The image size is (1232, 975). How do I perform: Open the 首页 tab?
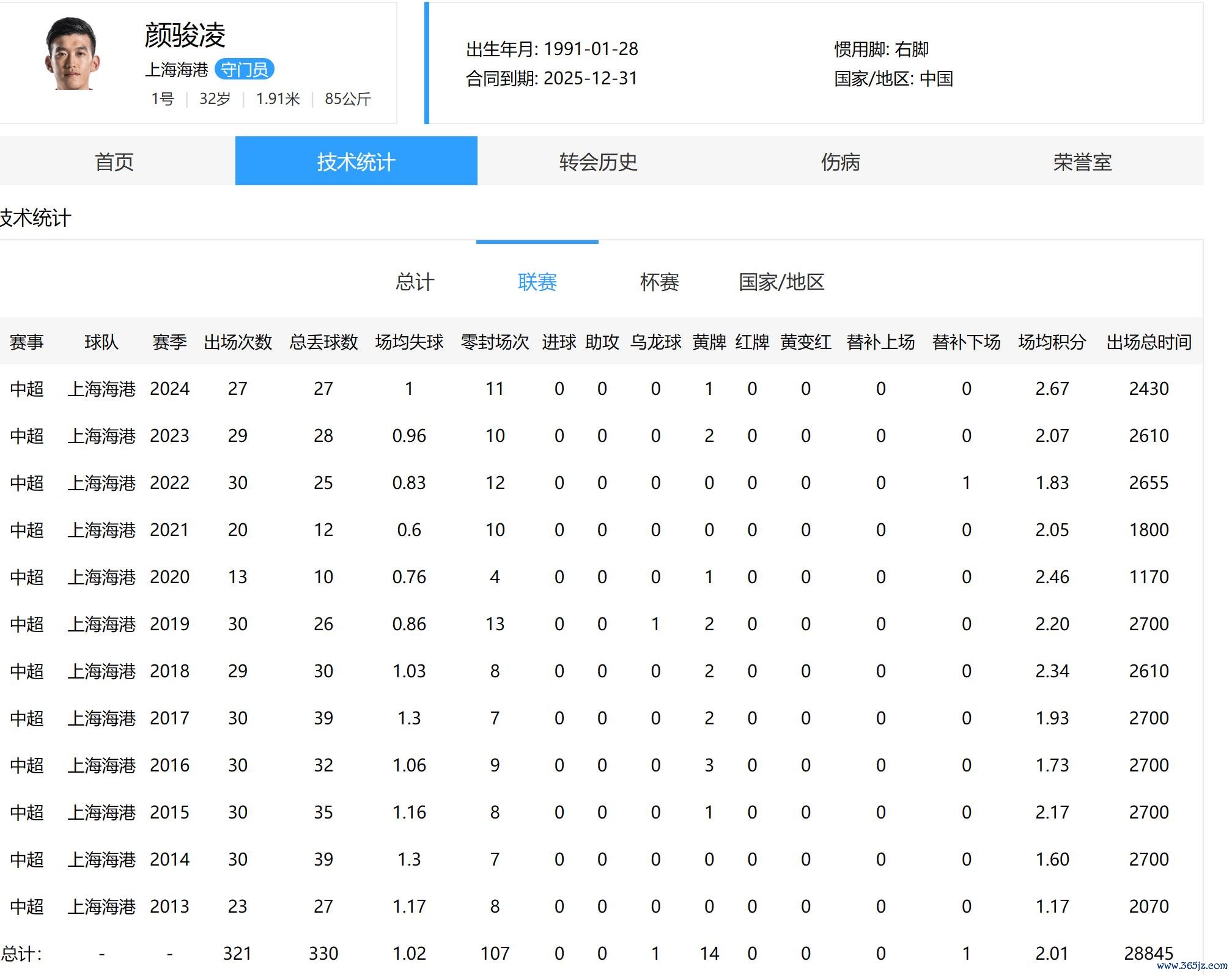(x=114, y=161)
